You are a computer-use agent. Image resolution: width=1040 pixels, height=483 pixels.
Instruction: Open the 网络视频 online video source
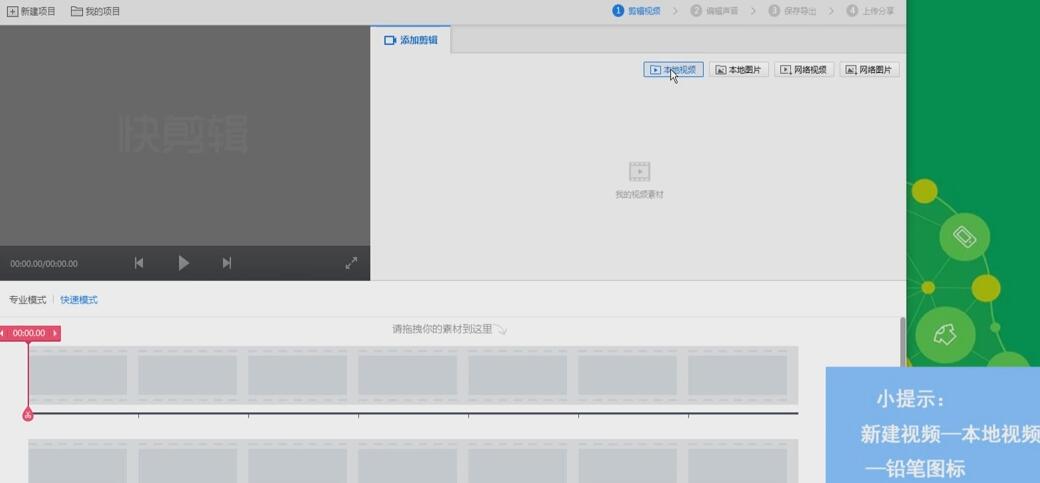click(803, 70)
